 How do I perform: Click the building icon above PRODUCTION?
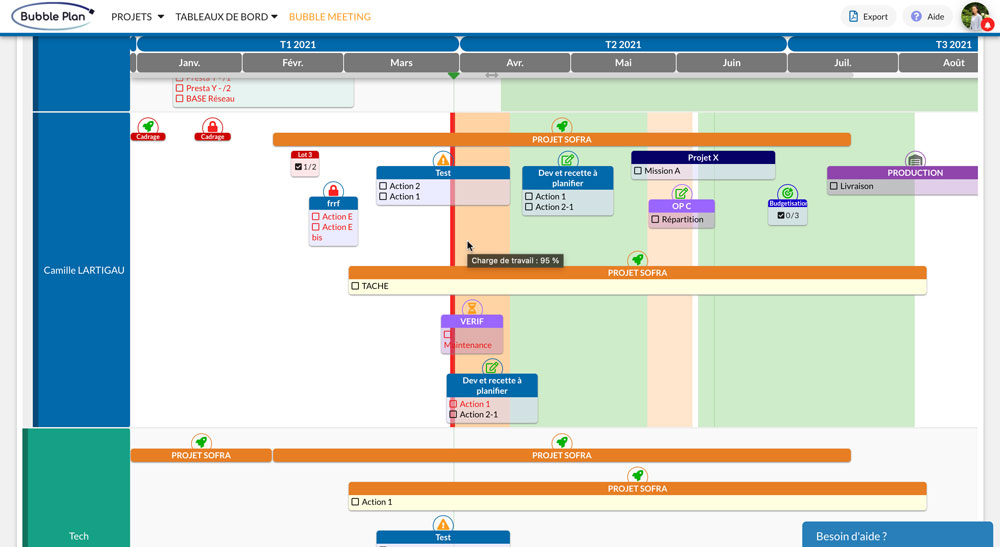pos(915,159)
